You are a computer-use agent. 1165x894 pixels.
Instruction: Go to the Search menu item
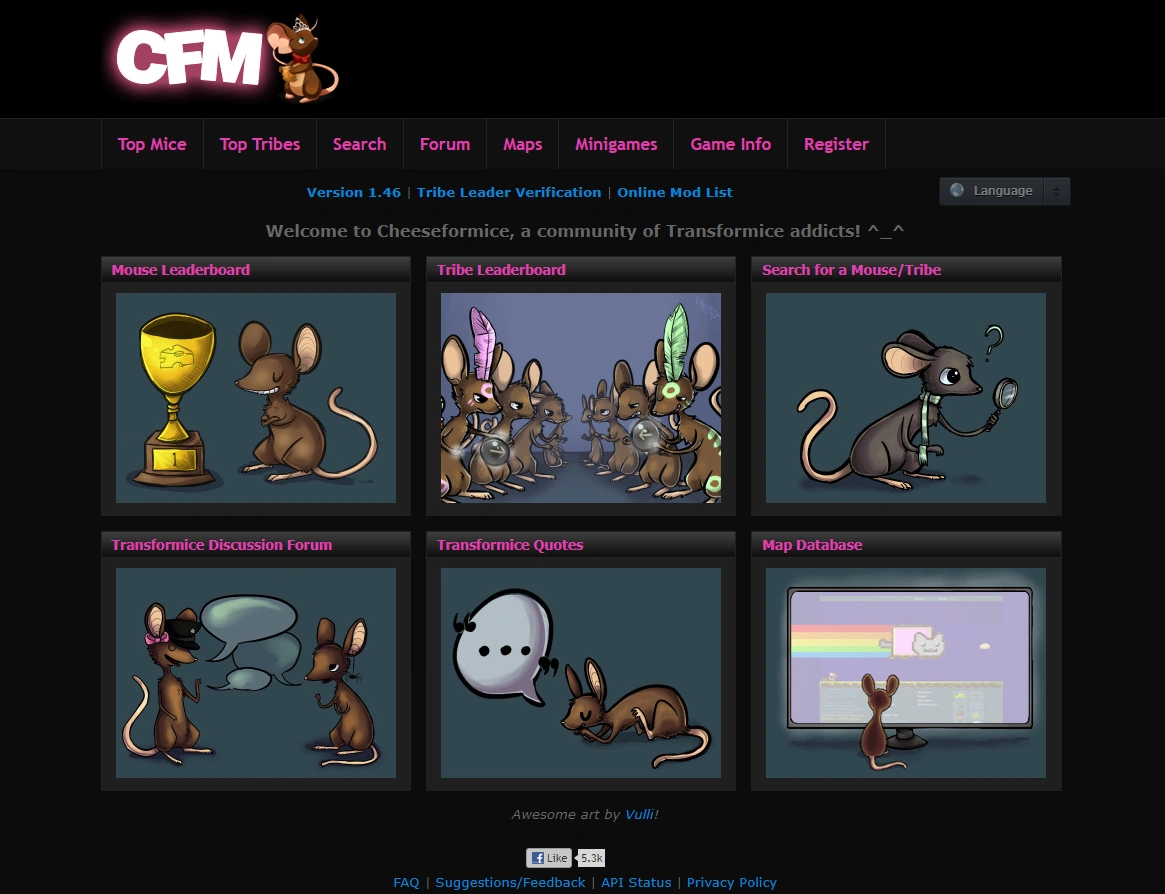[360, 144]
